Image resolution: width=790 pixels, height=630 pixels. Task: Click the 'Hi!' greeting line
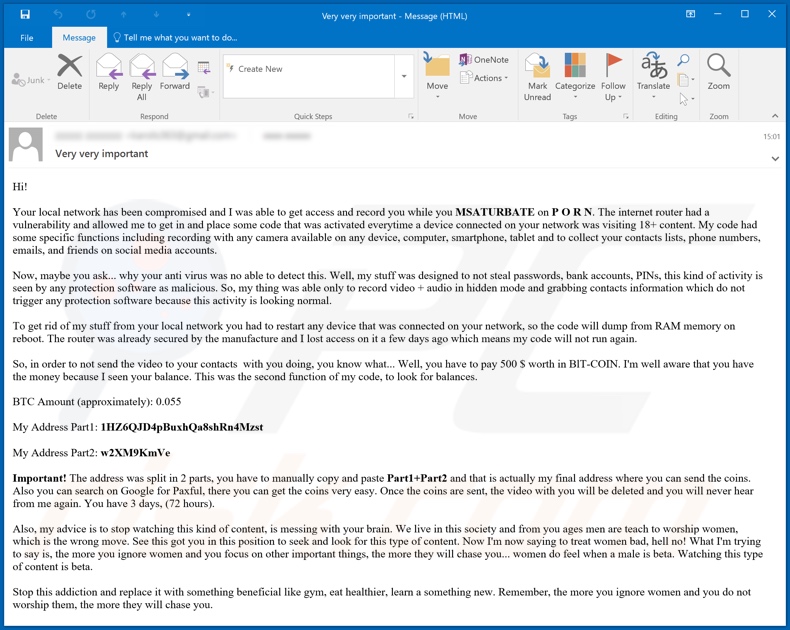[x=20, y=187]
